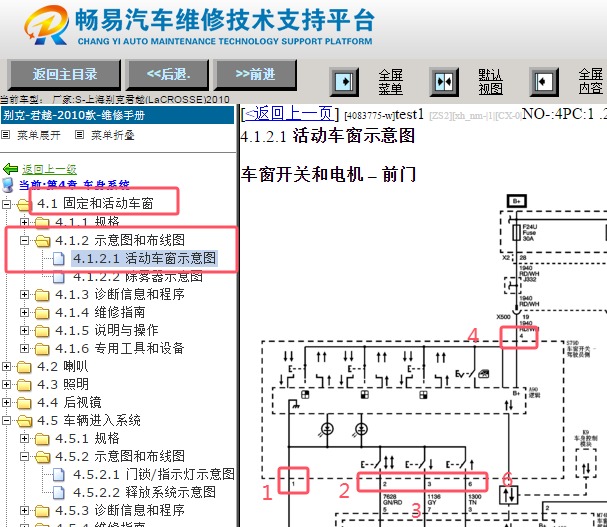Viewport: 607px width, 527px height.
Task: Select 4.1.6 专用工具和设备 tree item
Action: click(120, 348)
